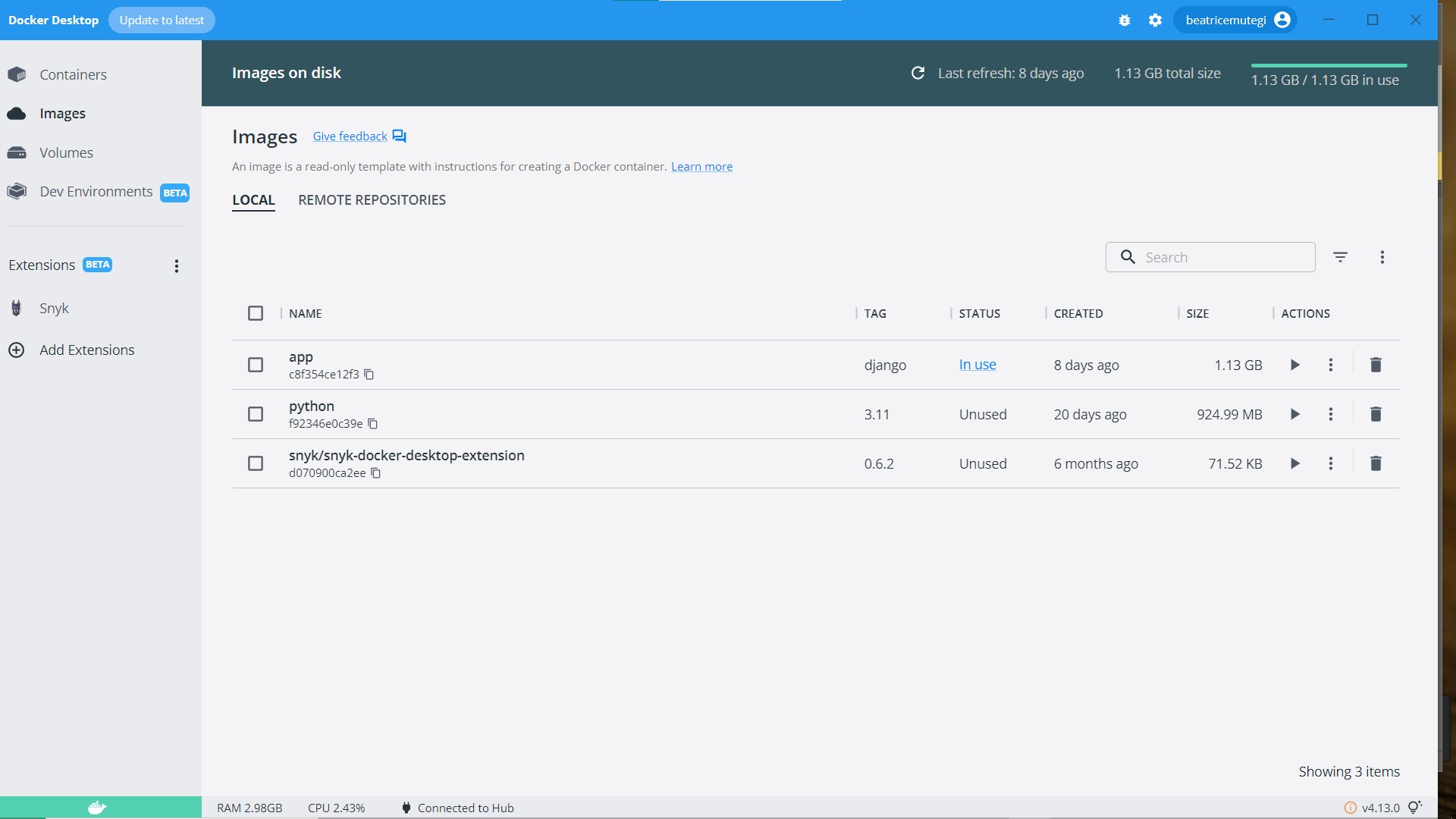Sort by CREATED column header
This screenshot has height=819, width=1456.
[1078, 313]
